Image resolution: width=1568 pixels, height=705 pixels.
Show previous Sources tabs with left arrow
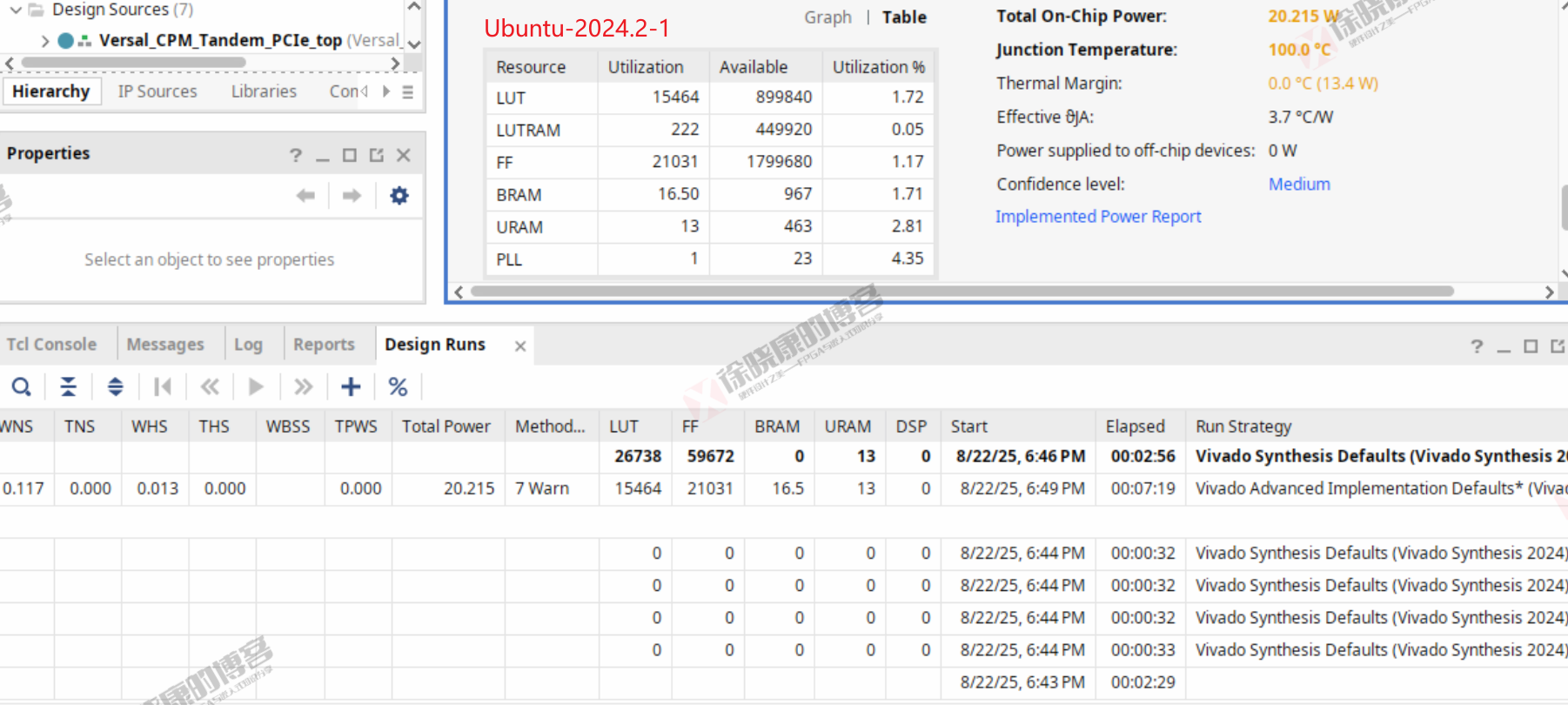(365, 91)
